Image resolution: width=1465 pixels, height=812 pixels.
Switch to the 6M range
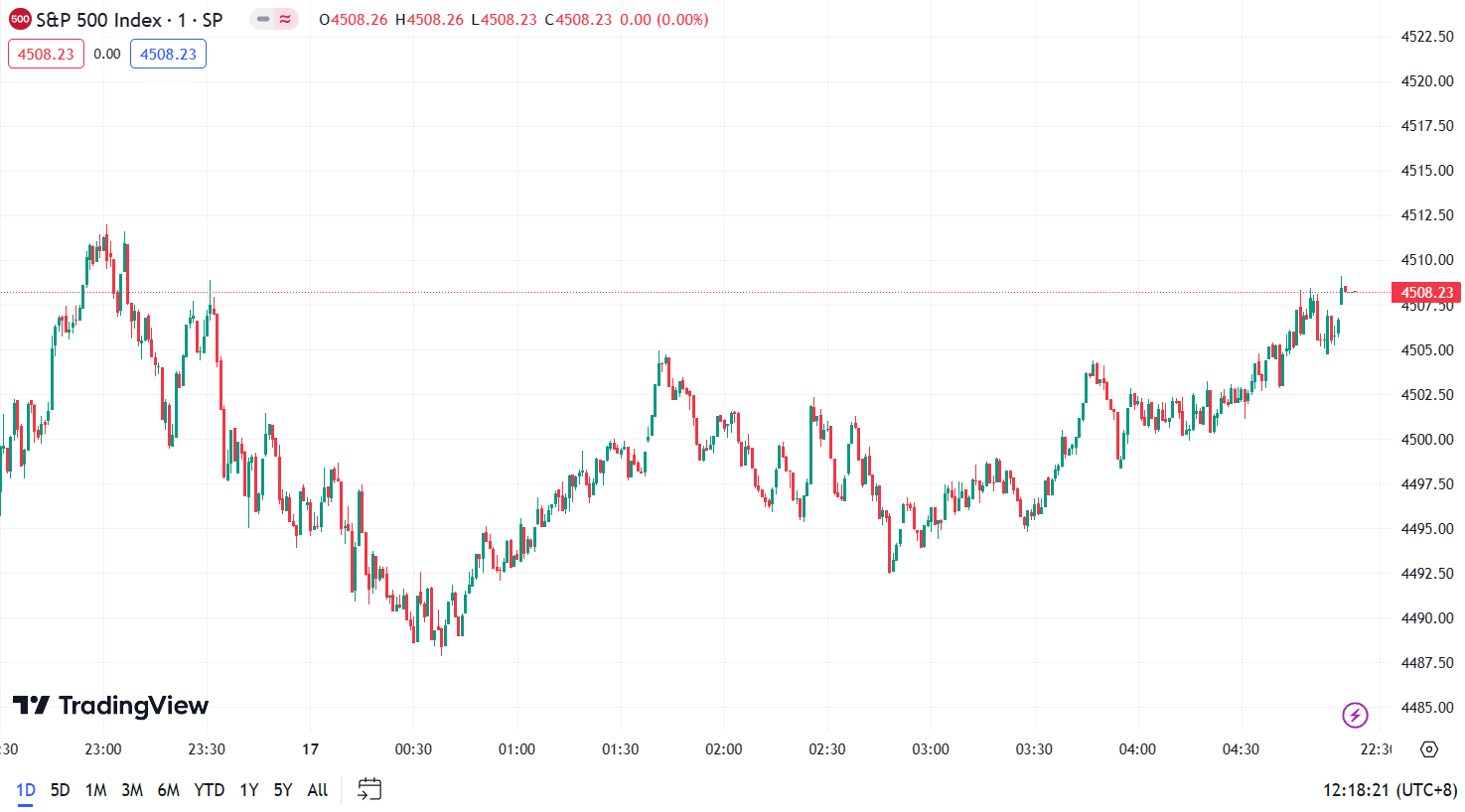[169, 790]
